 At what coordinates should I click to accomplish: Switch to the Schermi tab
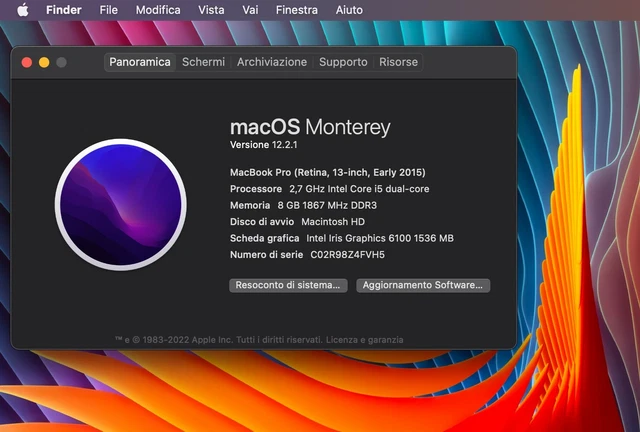[203, 62]
